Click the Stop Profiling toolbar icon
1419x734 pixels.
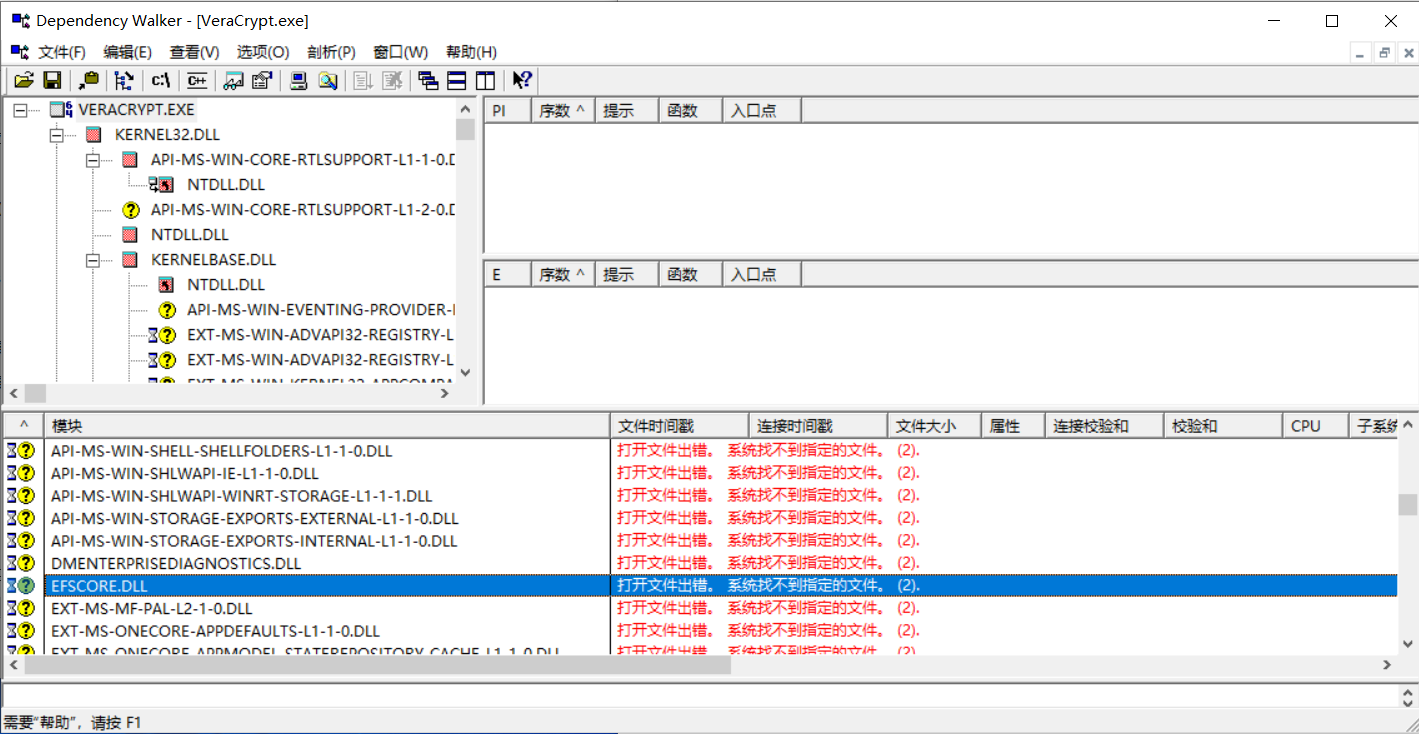393,81
